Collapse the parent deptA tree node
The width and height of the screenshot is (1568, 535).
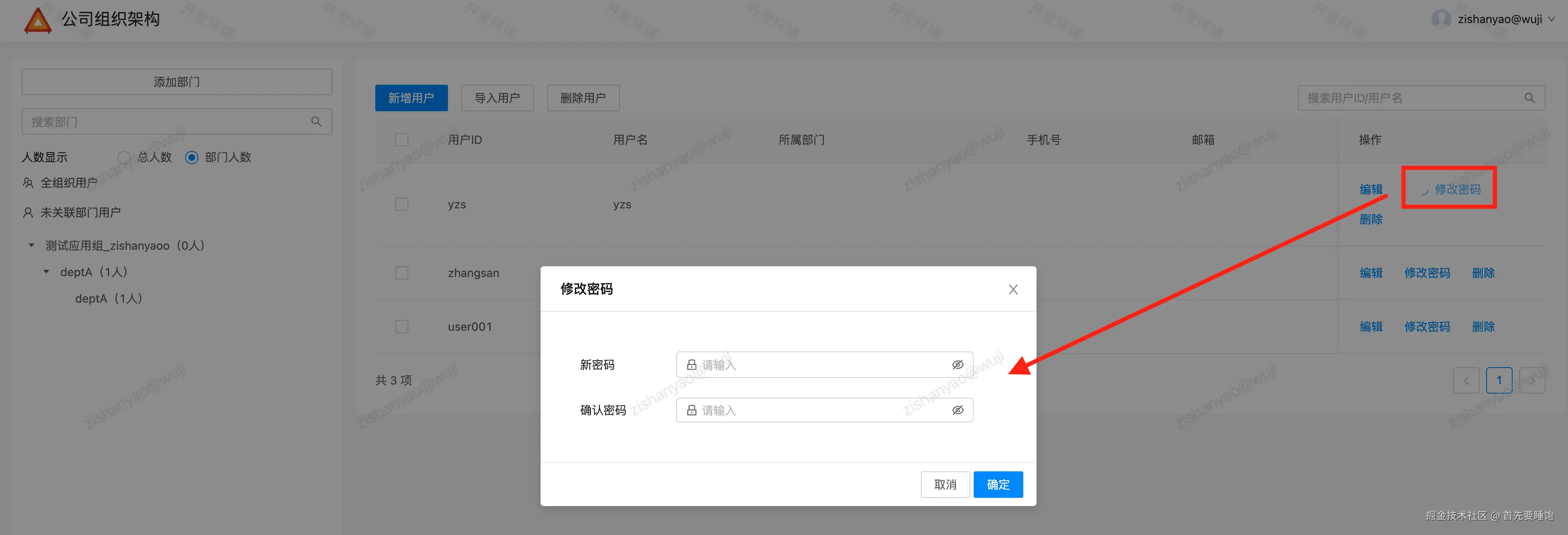(46, 272)
